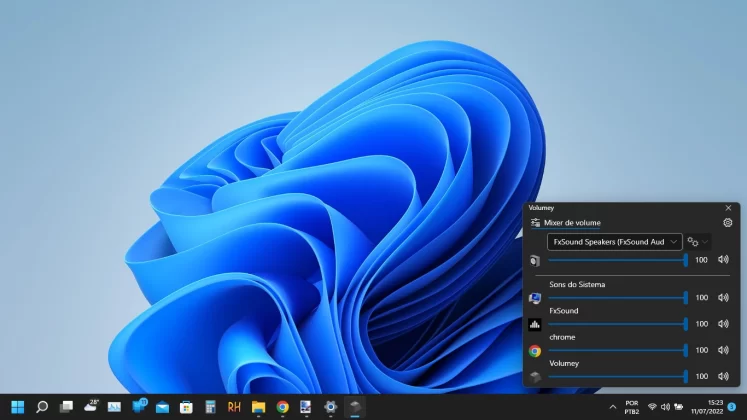Adjust FxSound volume slider

(x=618, y=324)
